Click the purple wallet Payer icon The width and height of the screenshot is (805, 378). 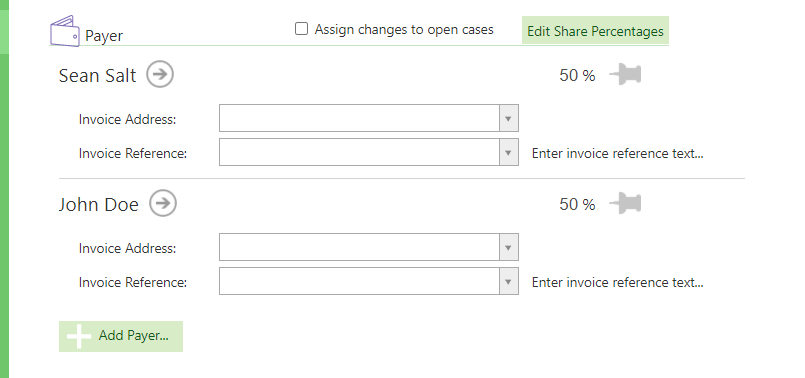point(64,31)
